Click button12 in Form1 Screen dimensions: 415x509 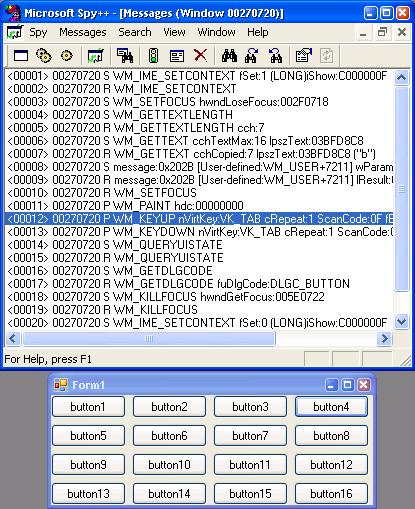[331, 465]
